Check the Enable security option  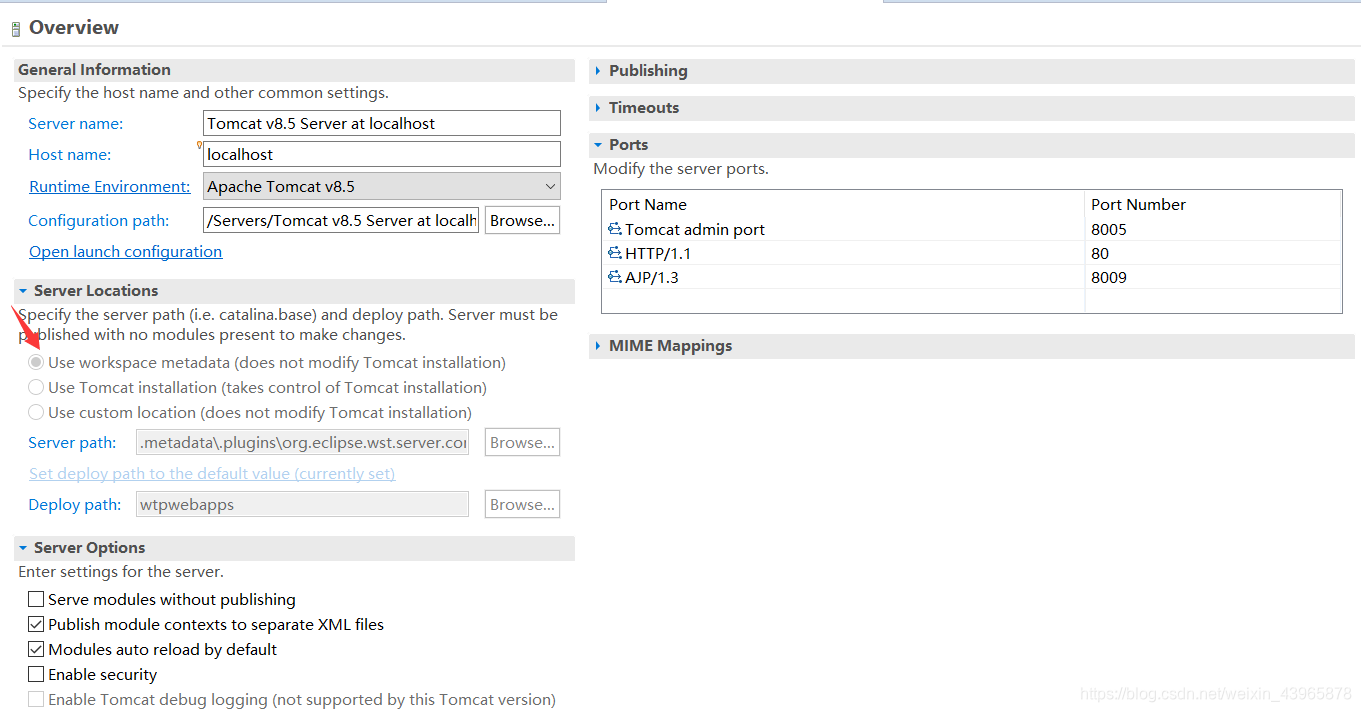(x=36, y=674)
